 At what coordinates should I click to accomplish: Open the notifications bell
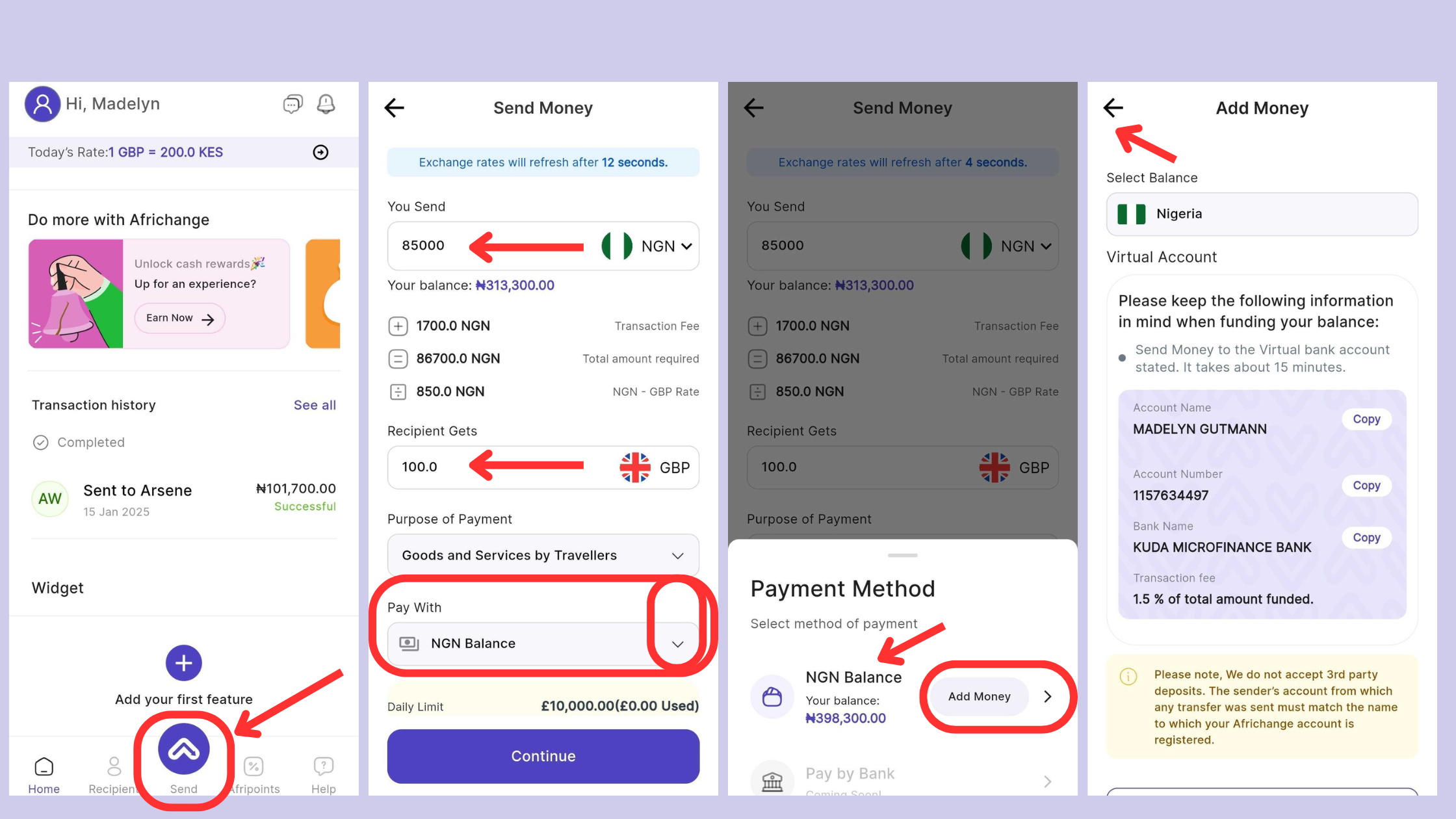[326, 104]
